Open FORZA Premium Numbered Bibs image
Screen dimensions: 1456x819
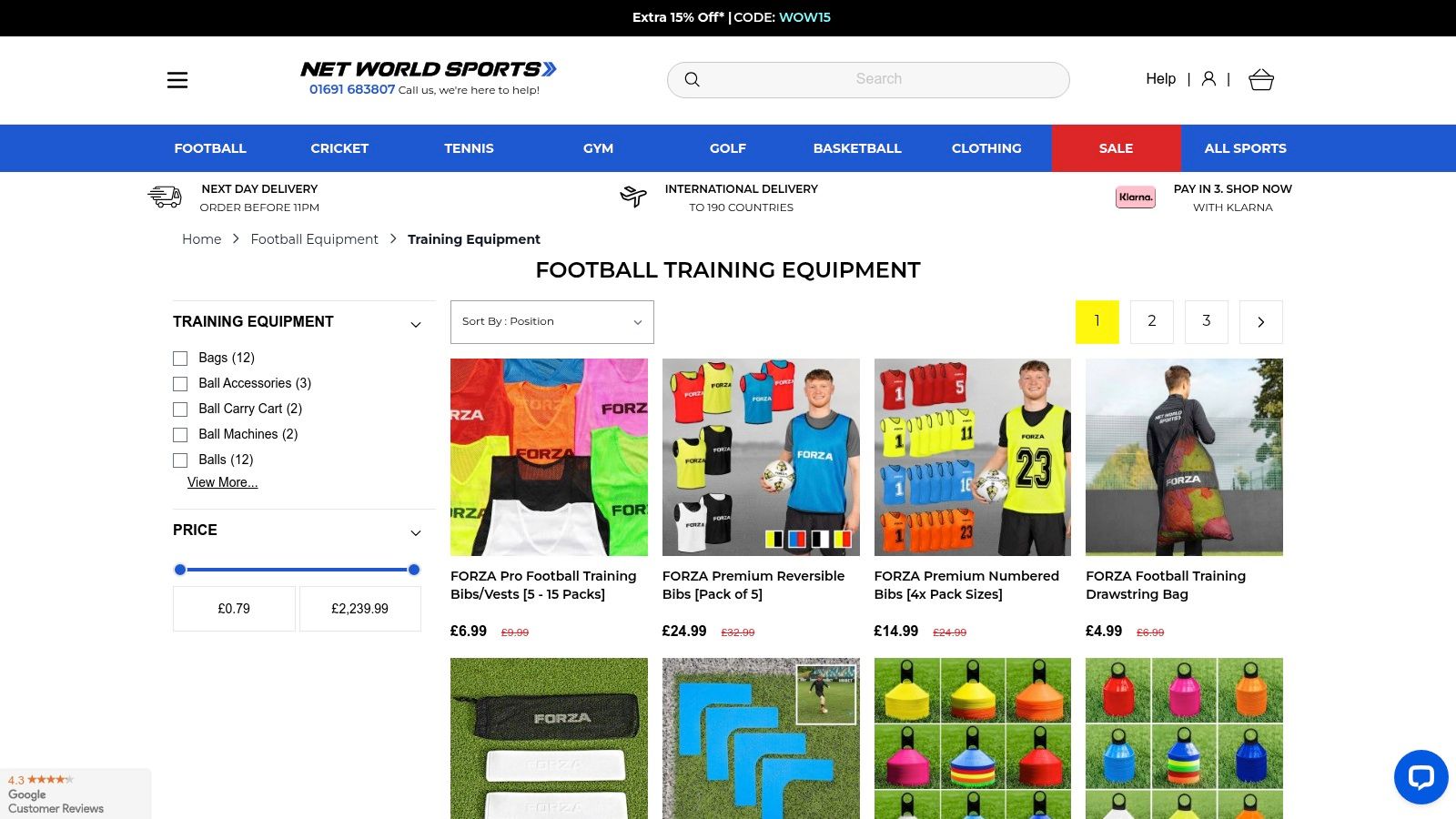point(973,457)
